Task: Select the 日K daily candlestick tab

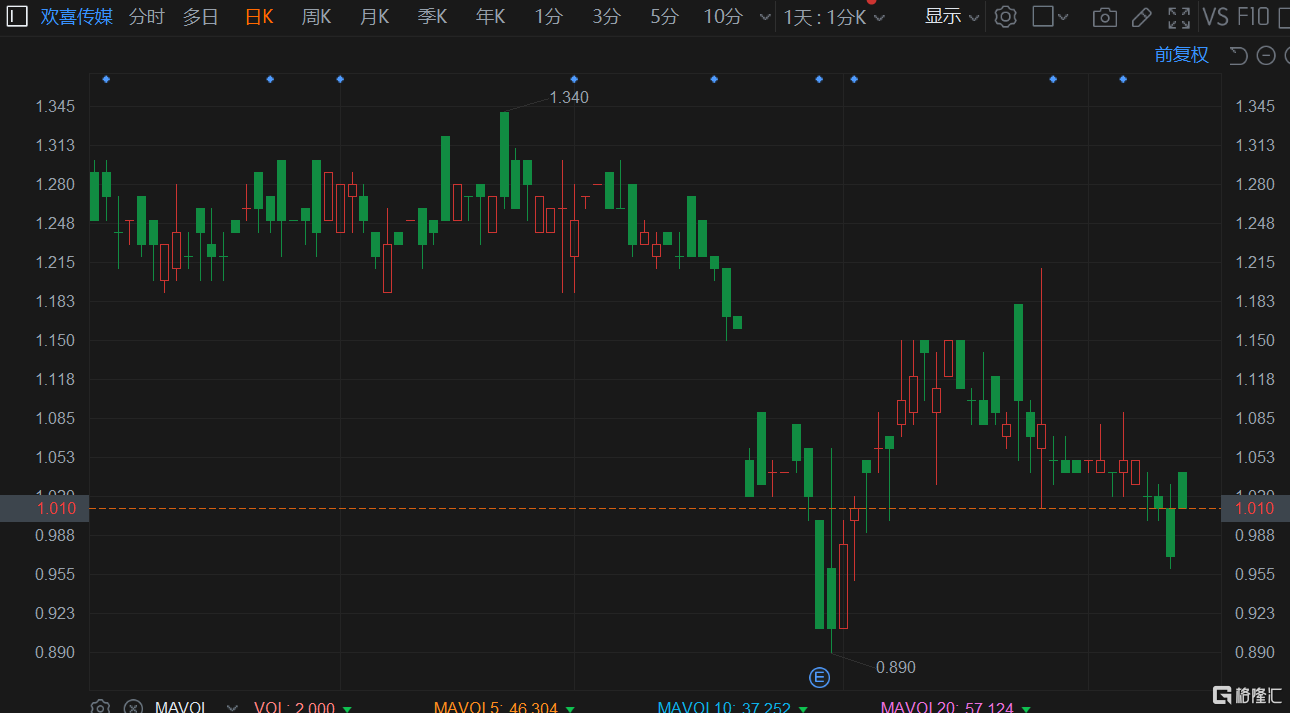Action: (x=259, y=16)
